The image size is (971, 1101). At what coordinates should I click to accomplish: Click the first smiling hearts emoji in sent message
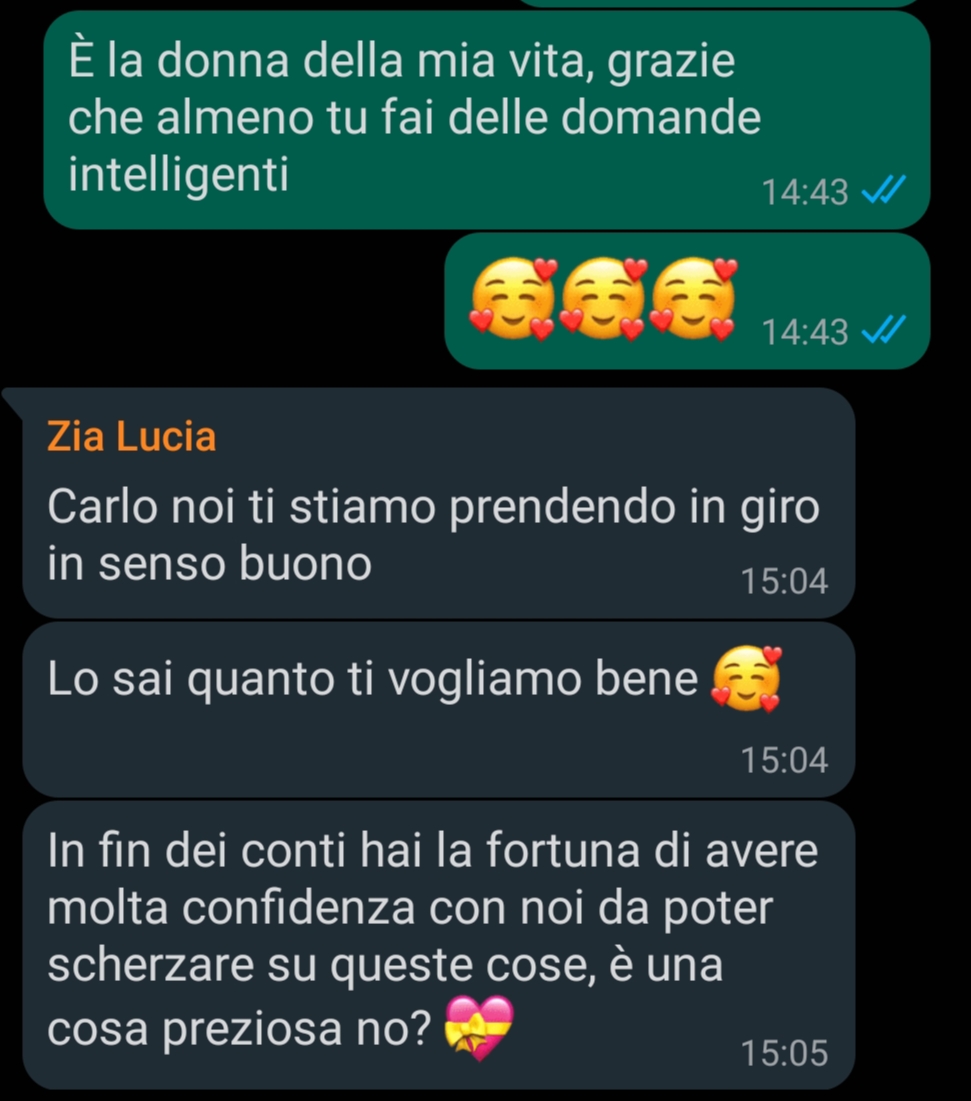click(x=513, y=298)
